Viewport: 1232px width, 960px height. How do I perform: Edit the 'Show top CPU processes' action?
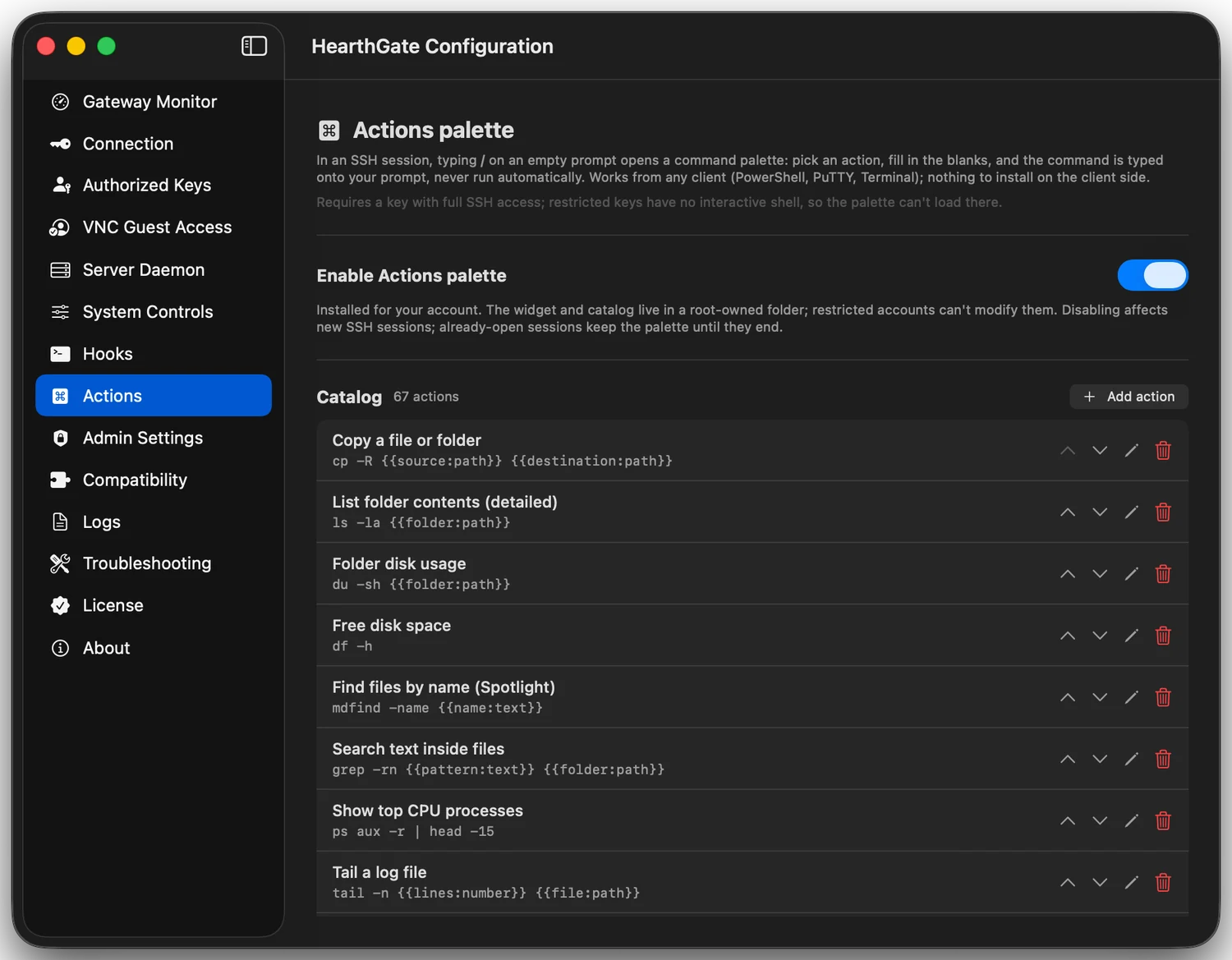tap(1131, 820)
